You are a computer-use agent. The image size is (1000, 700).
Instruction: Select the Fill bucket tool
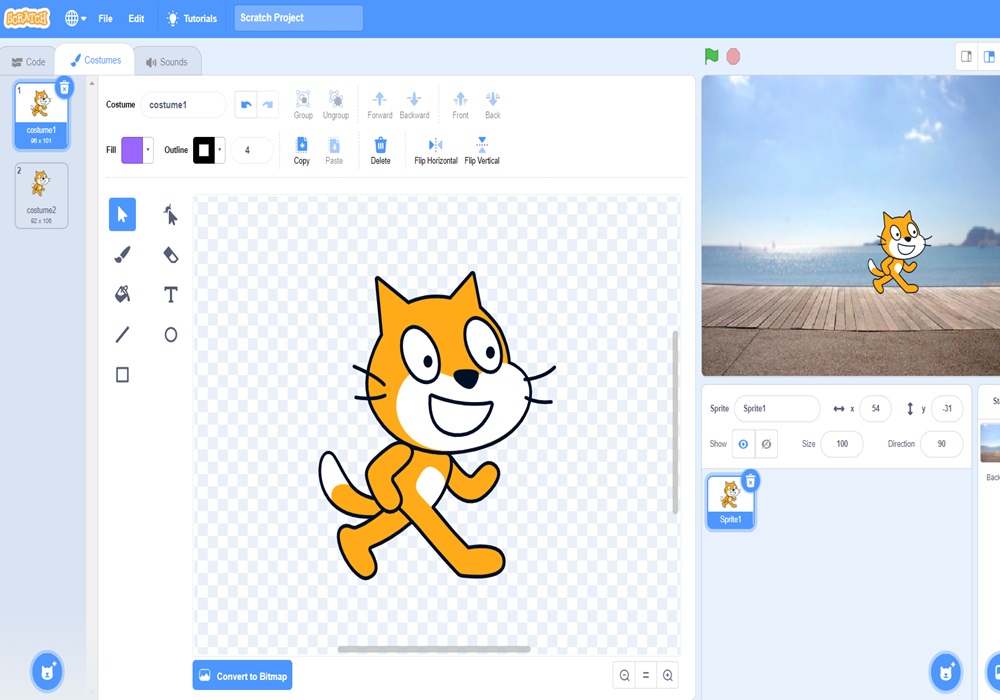point(122,295)
